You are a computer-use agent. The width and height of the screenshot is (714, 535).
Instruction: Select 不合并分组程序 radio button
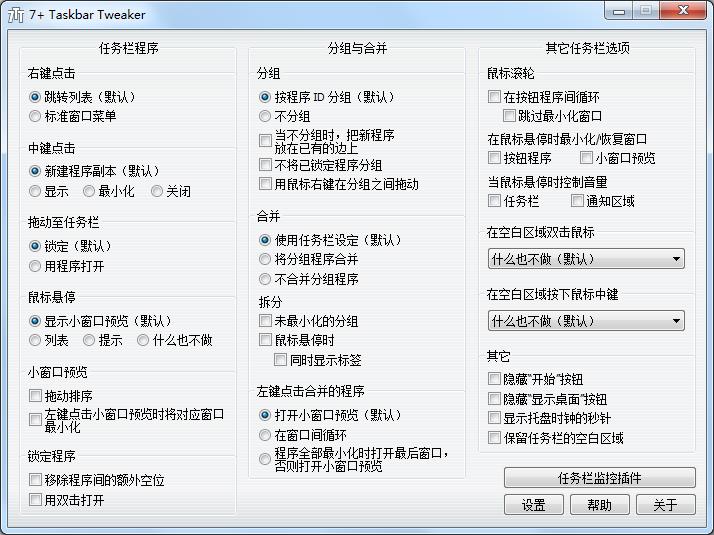(x=265, y=279)
